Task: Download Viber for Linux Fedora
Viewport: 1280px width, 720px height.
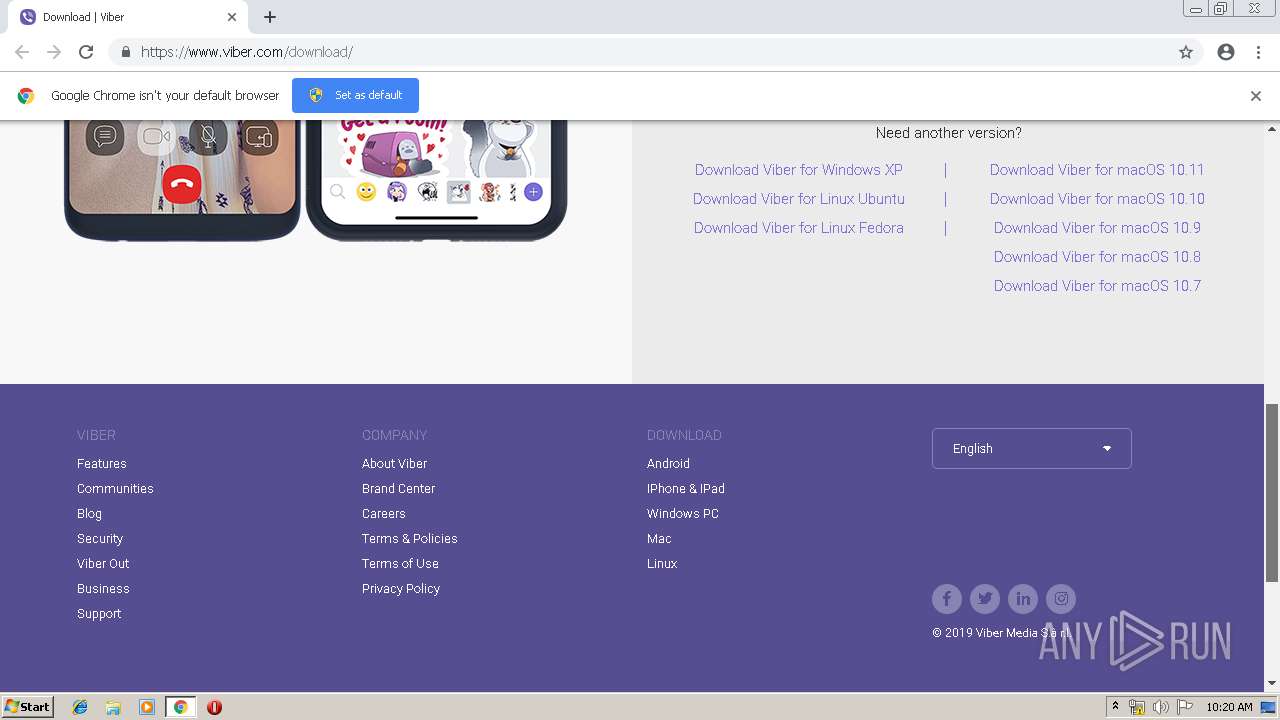Action: coord(799,228)
